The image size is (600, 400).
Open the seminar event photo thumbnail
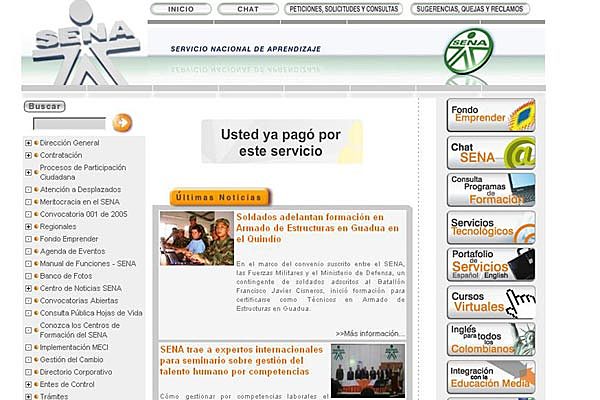point(368,371)
